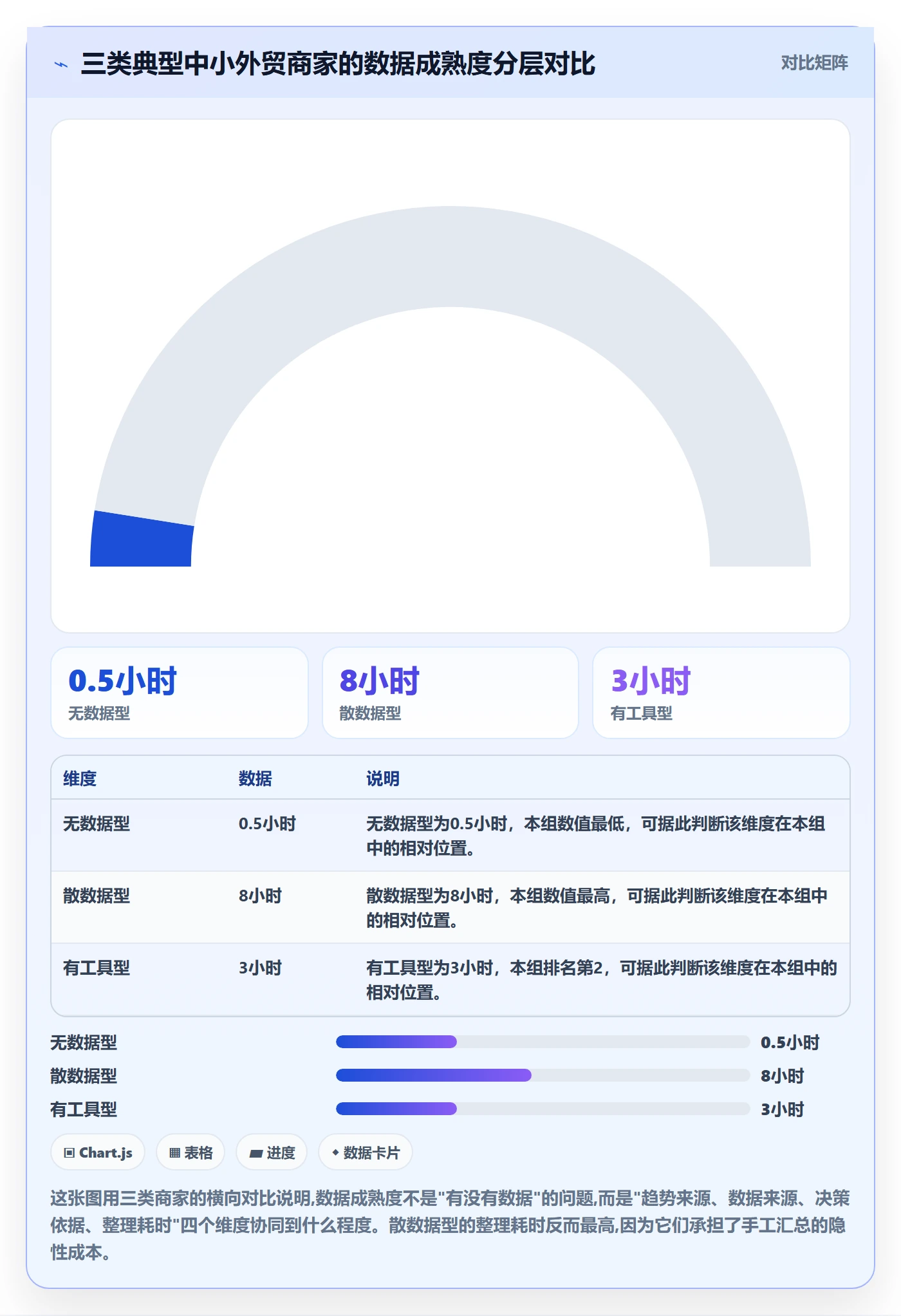Click the description mentioning 本组排名第2

[602, 980]
